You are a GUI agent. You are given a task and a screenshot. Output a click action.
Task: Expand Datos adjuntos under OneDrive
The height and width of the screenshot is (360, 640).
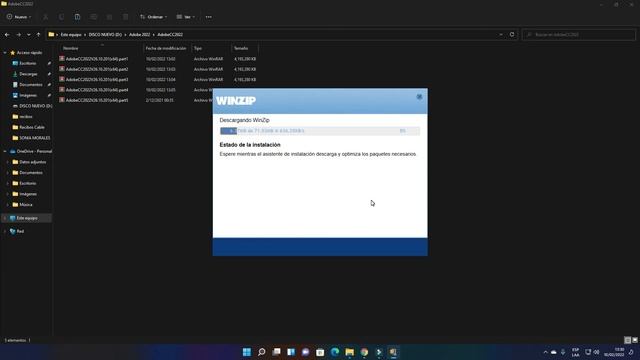[x=8, y=162]
